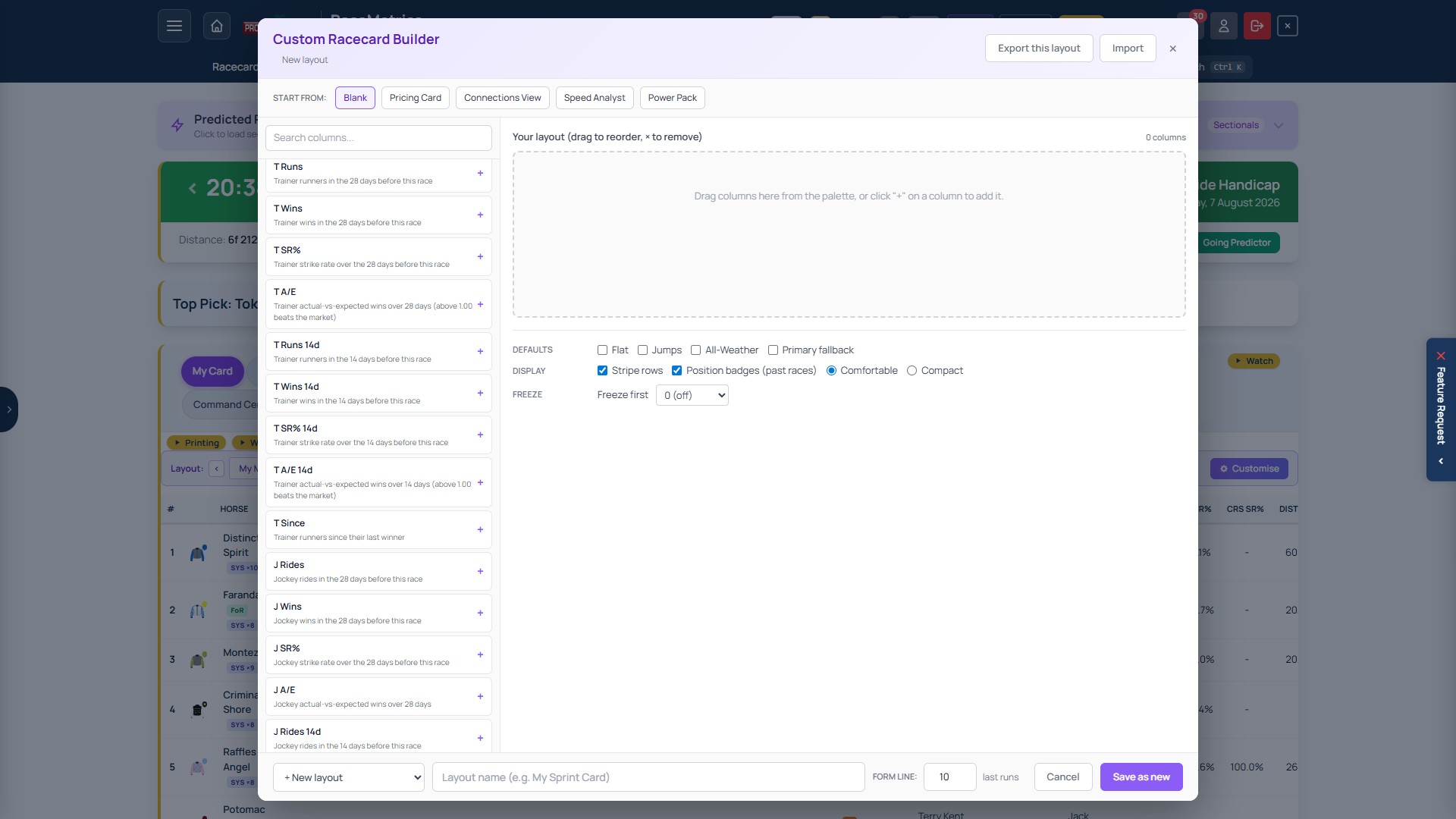Open the Freeze first dropdown
The image size is (1456, 819).
coord(692,395)
